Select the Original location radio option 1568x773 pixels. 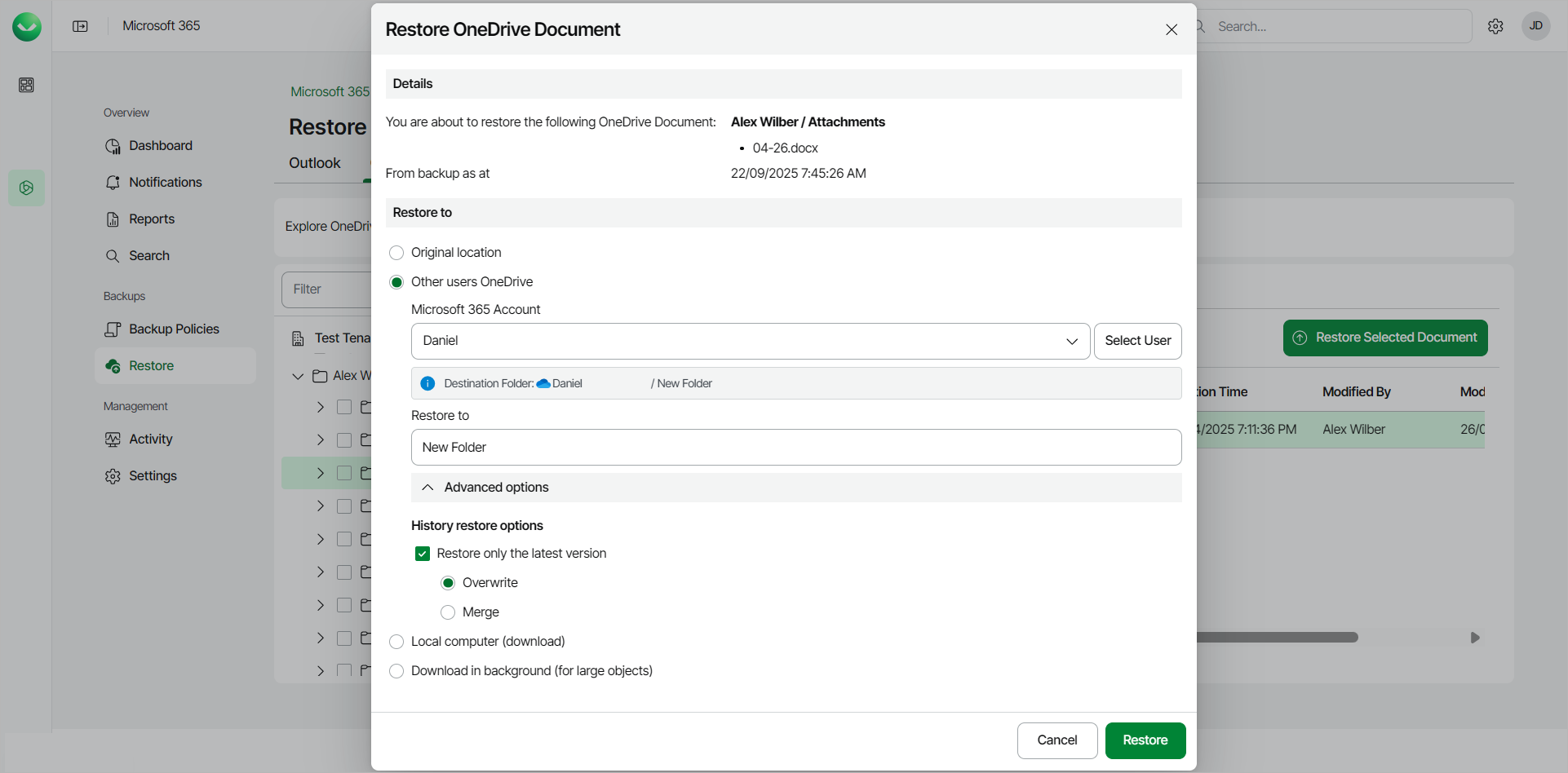396,253
